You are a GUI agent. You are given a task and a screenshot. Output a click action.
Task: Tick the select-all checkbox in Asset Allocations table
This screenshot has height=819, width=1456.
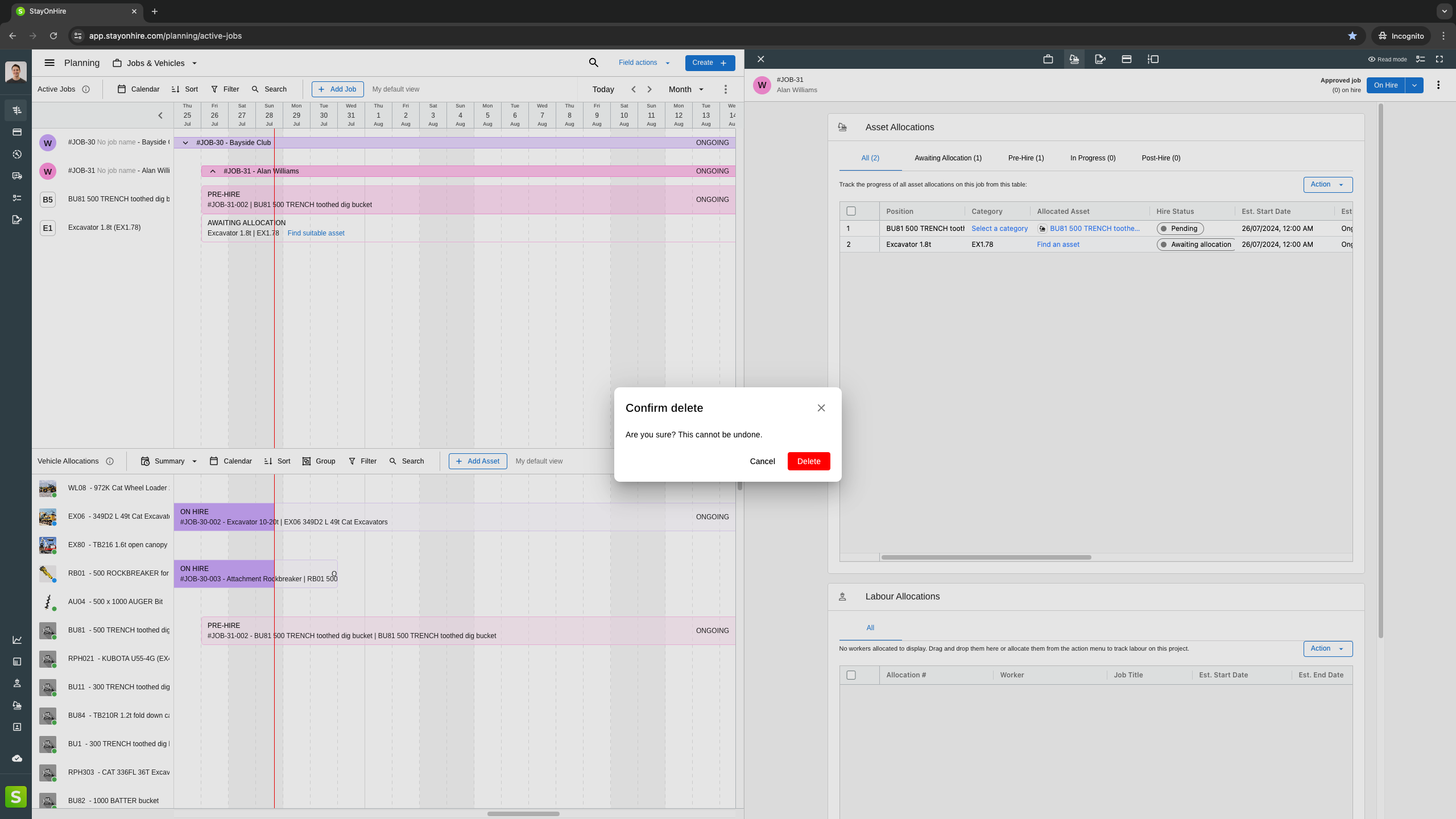click(x=851, y=211)
